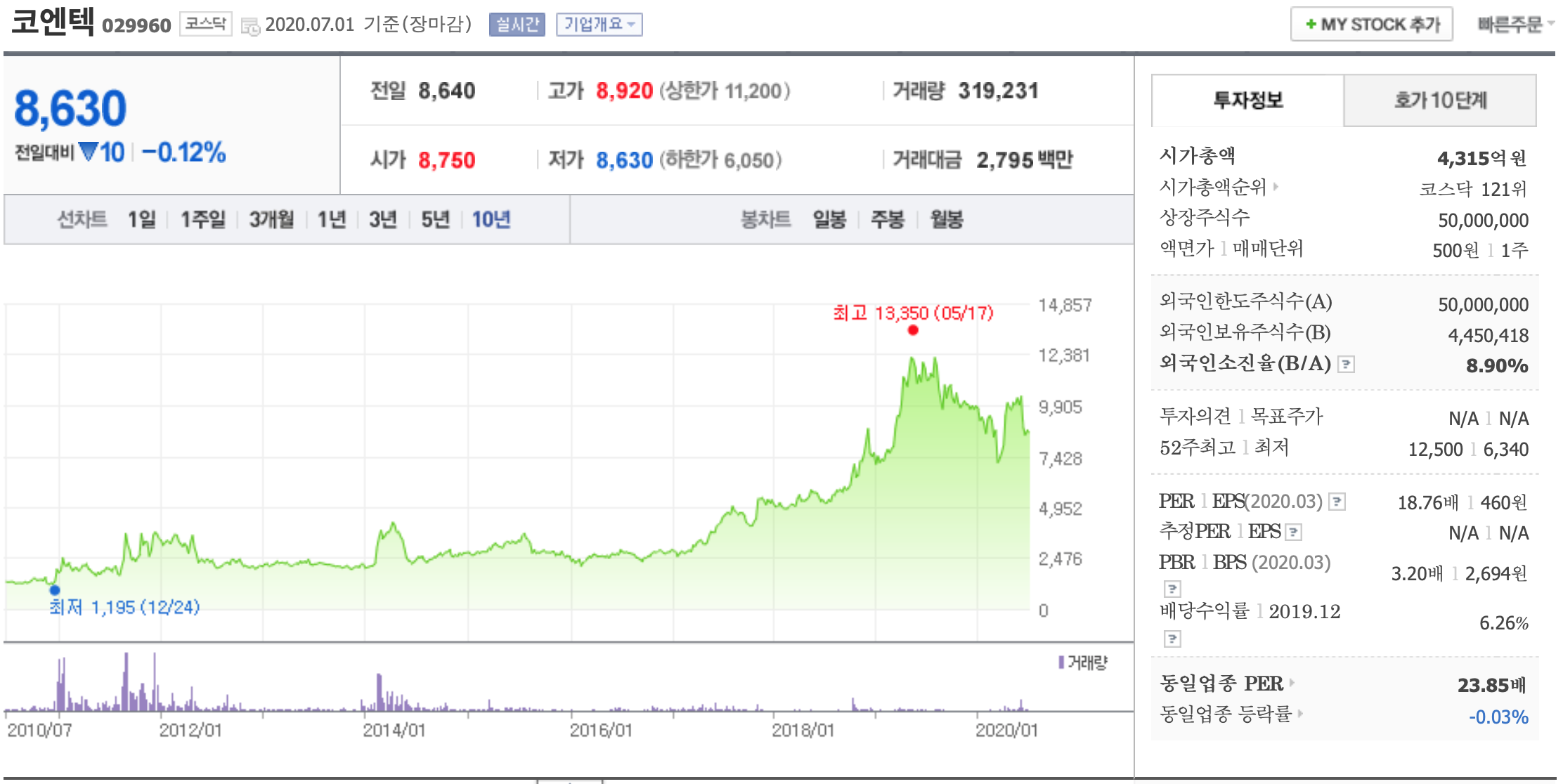
Task: Switch to 월봉 candlestick chart
Action: pos(947,220)
